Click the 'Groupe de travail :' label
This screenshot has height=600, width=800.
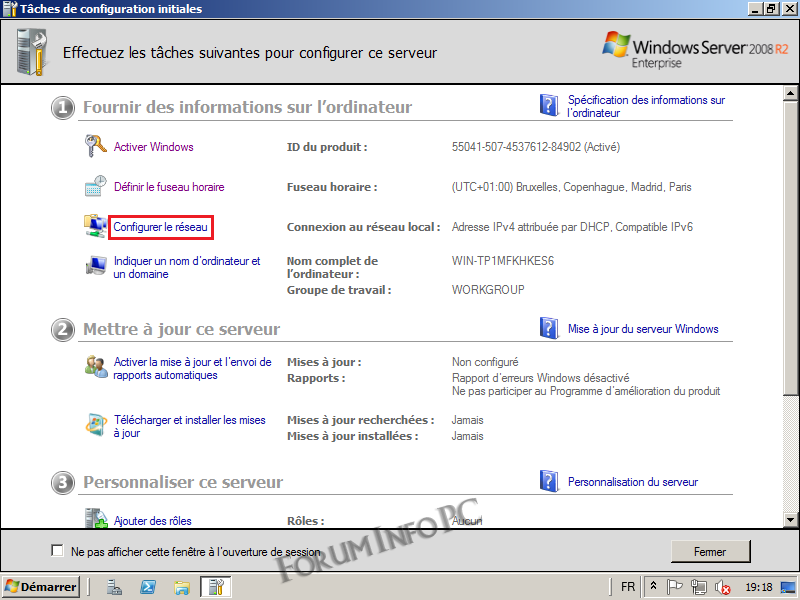pyautogui.click(x=339, y=290)
